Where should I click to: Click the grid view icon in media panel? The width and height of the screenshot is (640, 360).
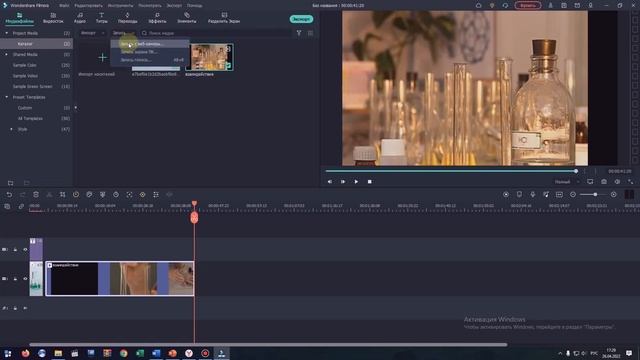311,33
